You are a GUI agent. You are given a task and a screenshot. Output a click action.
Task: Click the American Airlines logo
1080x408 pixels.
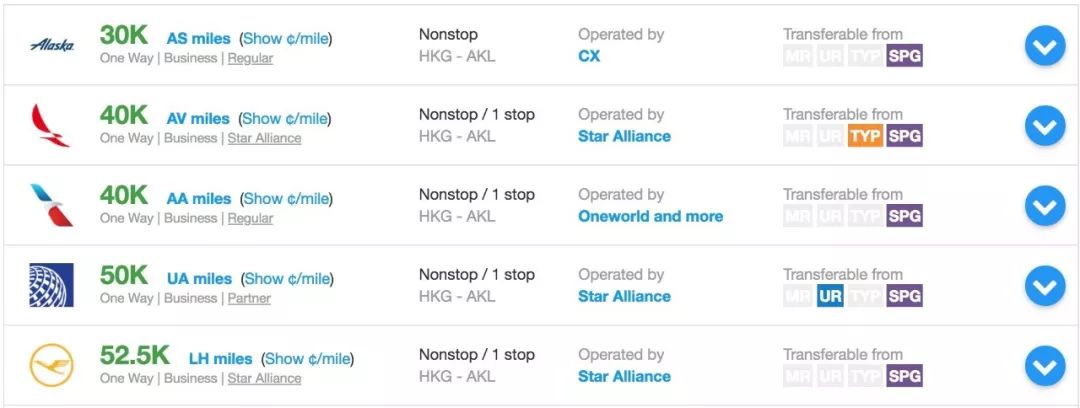(52, 205)
